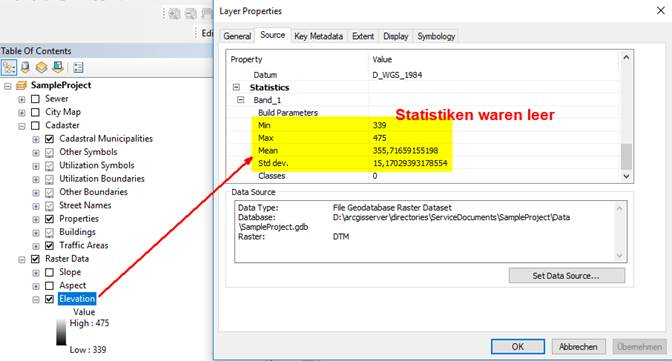
Task: Open the Extent tab
Action: tap(363, 36)
